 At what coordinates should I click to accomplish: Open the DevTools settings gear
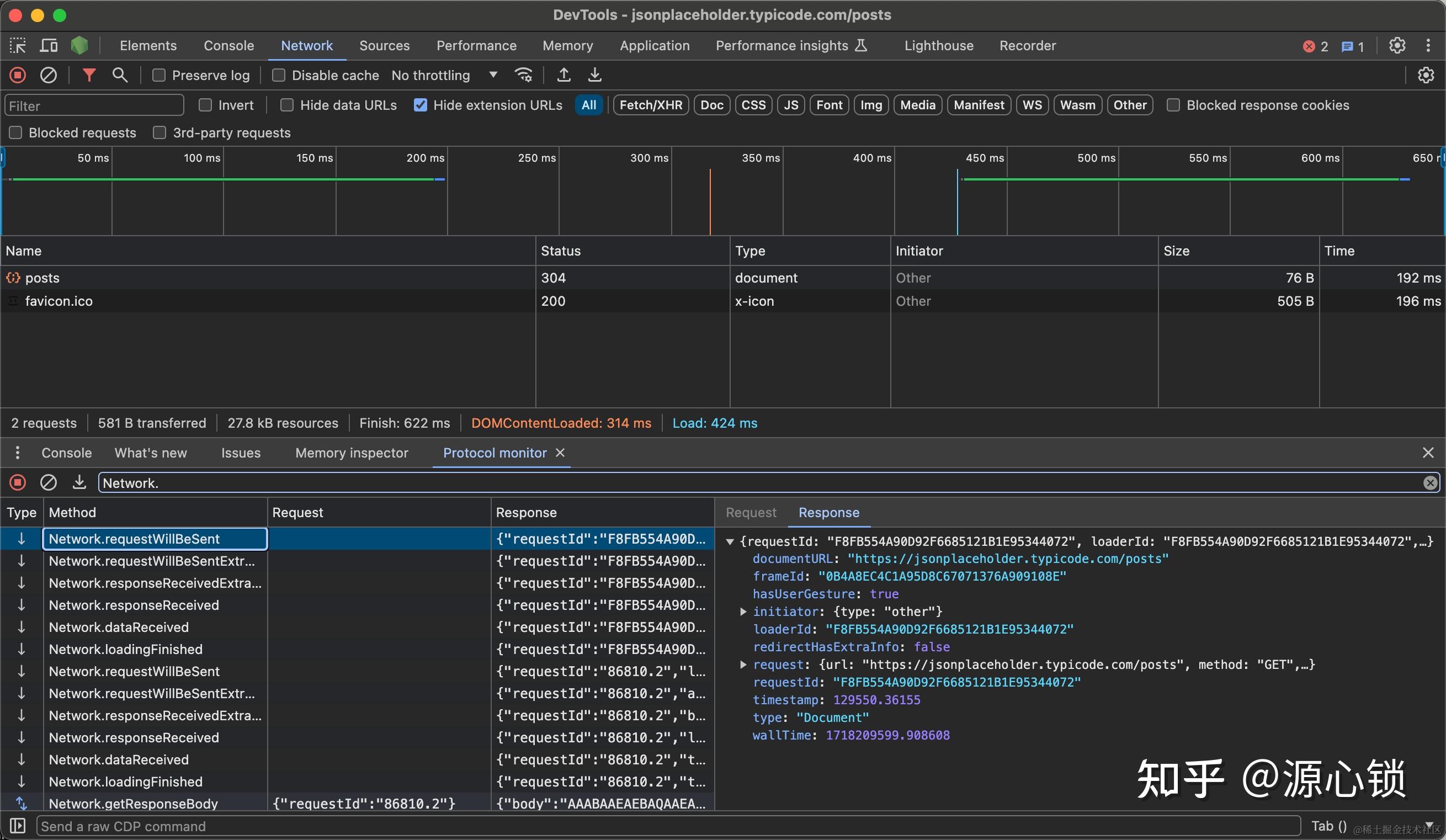tap(1397, 45)
